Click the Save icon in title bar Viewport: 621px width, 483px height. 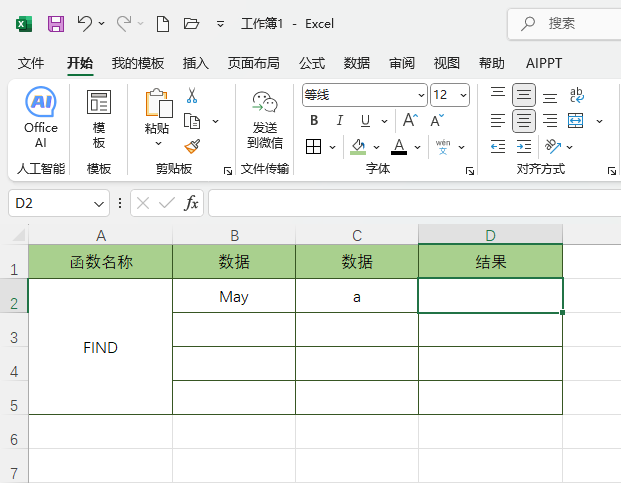pyautogui.click(x=56, y=24)
